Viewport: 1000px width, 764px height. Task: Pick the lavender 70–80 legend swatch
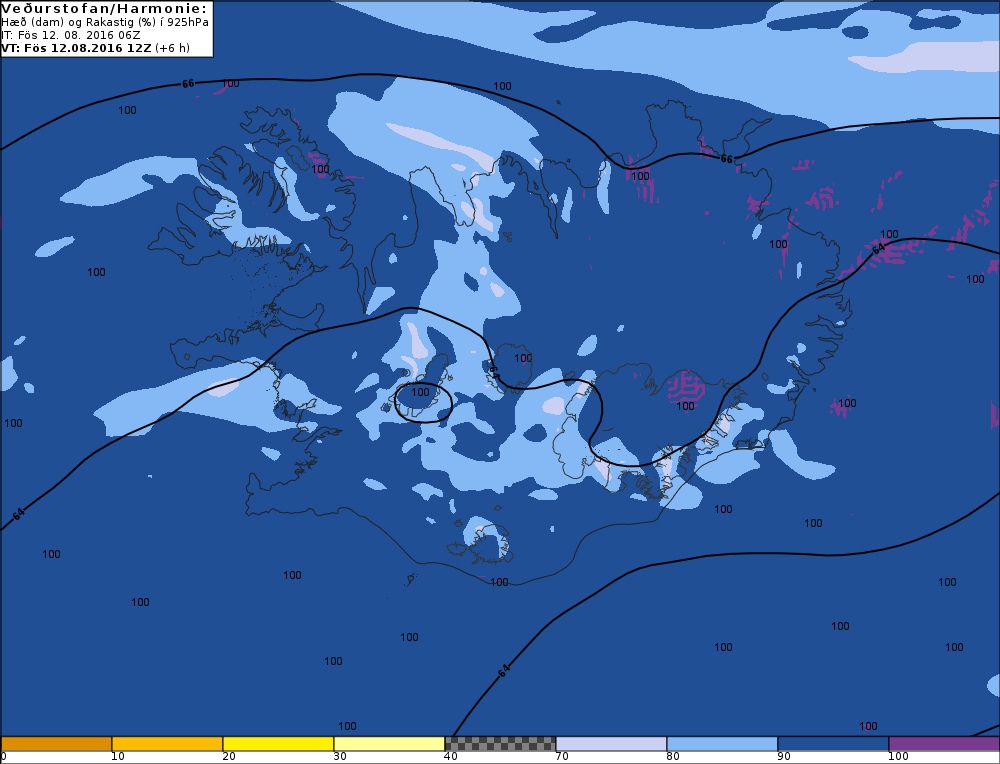click(611, 744)
